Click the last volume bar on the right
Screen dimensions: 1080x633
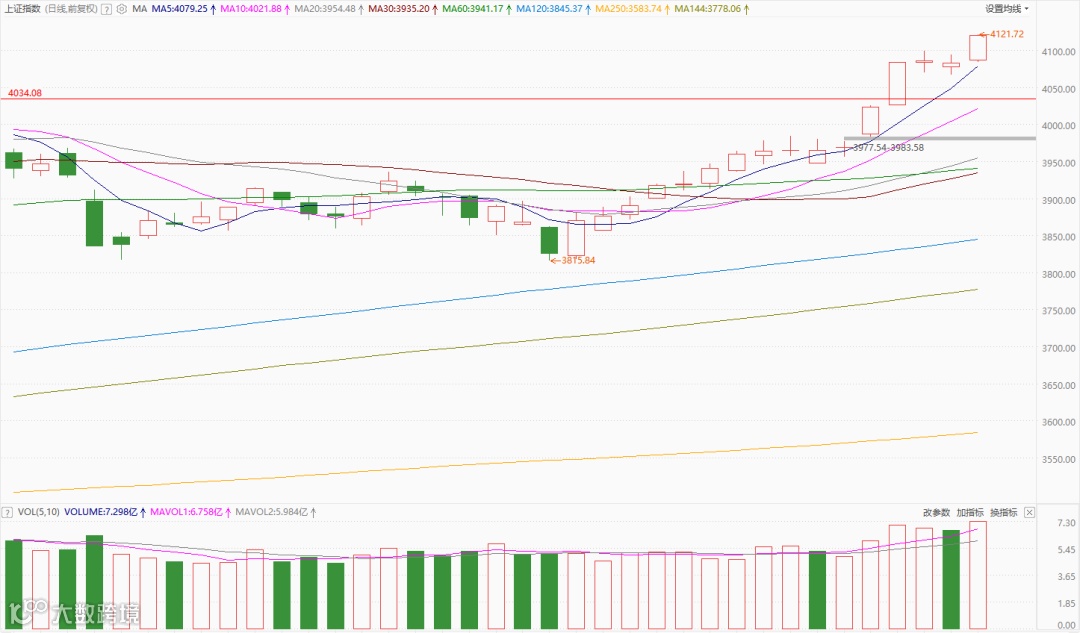click(978, 575)
